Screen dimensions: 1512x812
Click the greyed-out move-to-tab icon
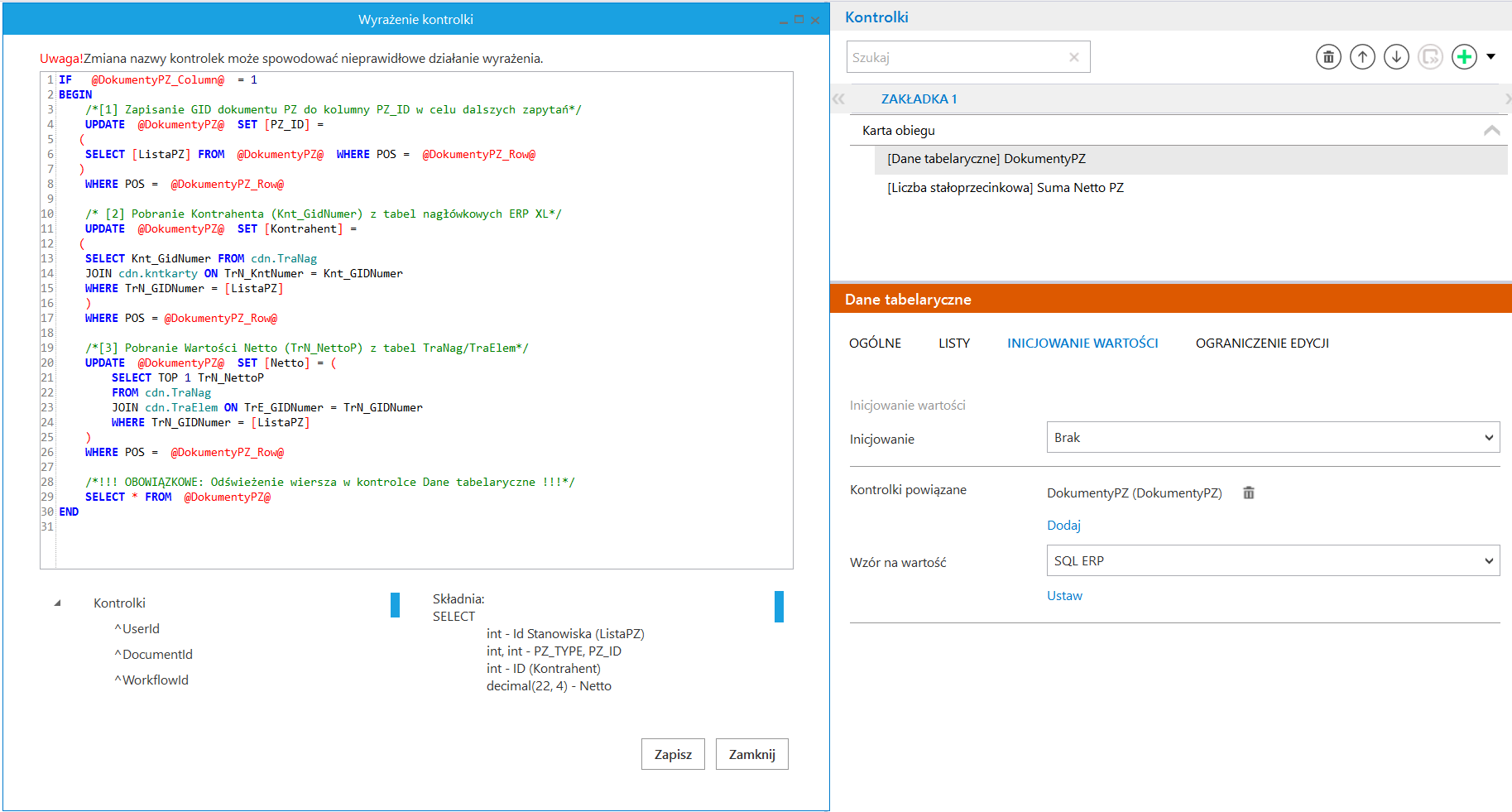click(1430, 57)
